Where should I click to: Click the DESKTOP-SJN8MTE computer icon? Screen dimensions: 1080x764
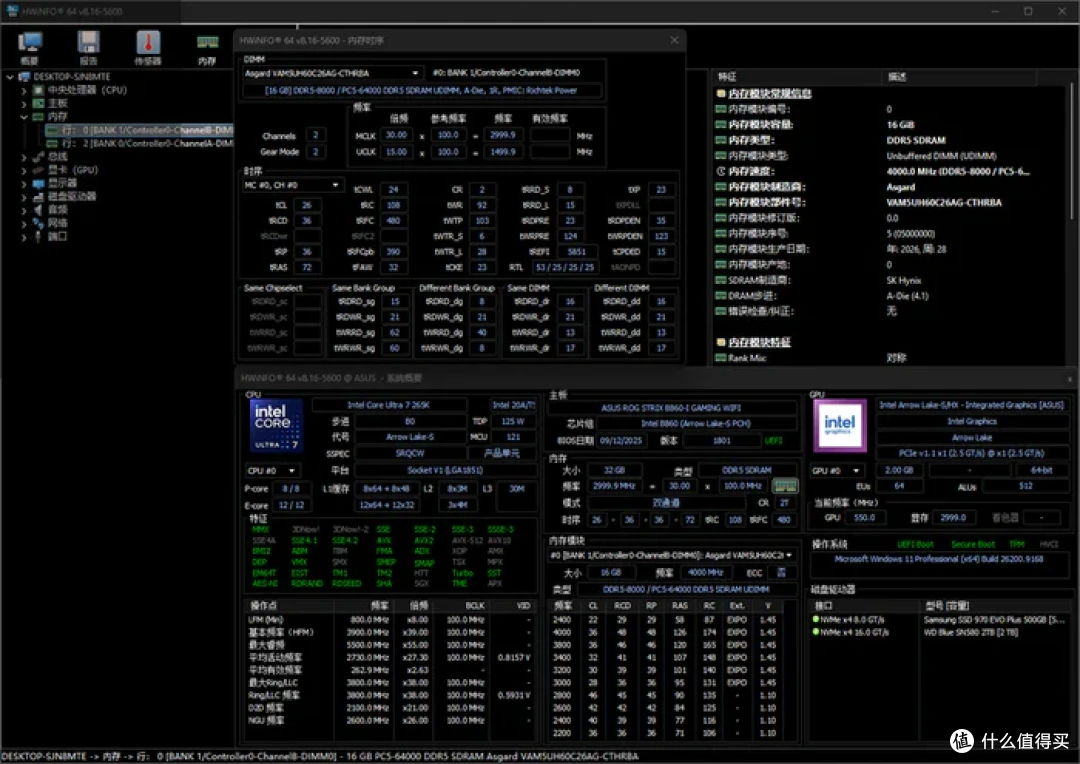25,76
